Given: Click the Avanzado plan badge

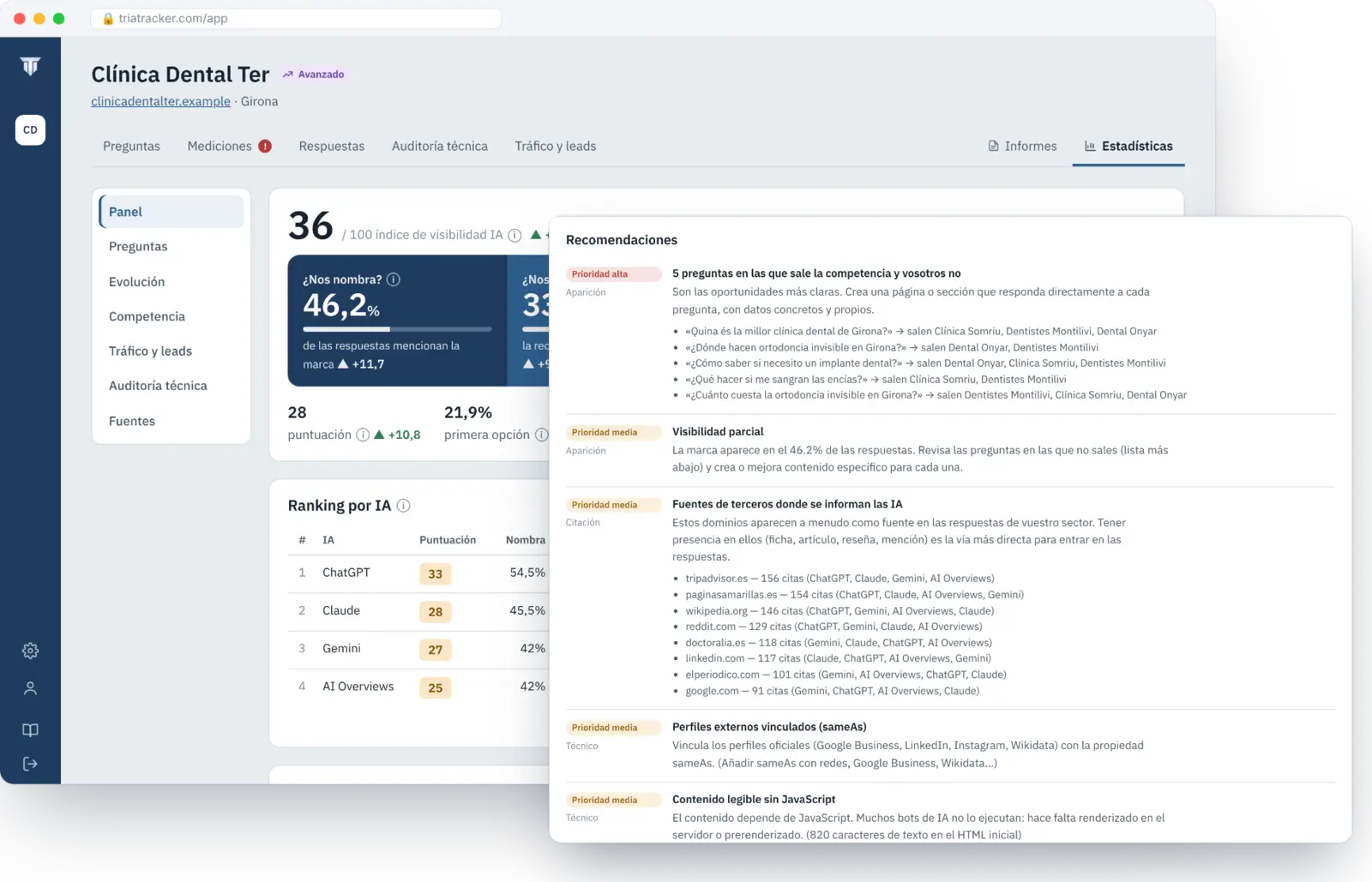Looking at the screenshot, I should 314,75.
